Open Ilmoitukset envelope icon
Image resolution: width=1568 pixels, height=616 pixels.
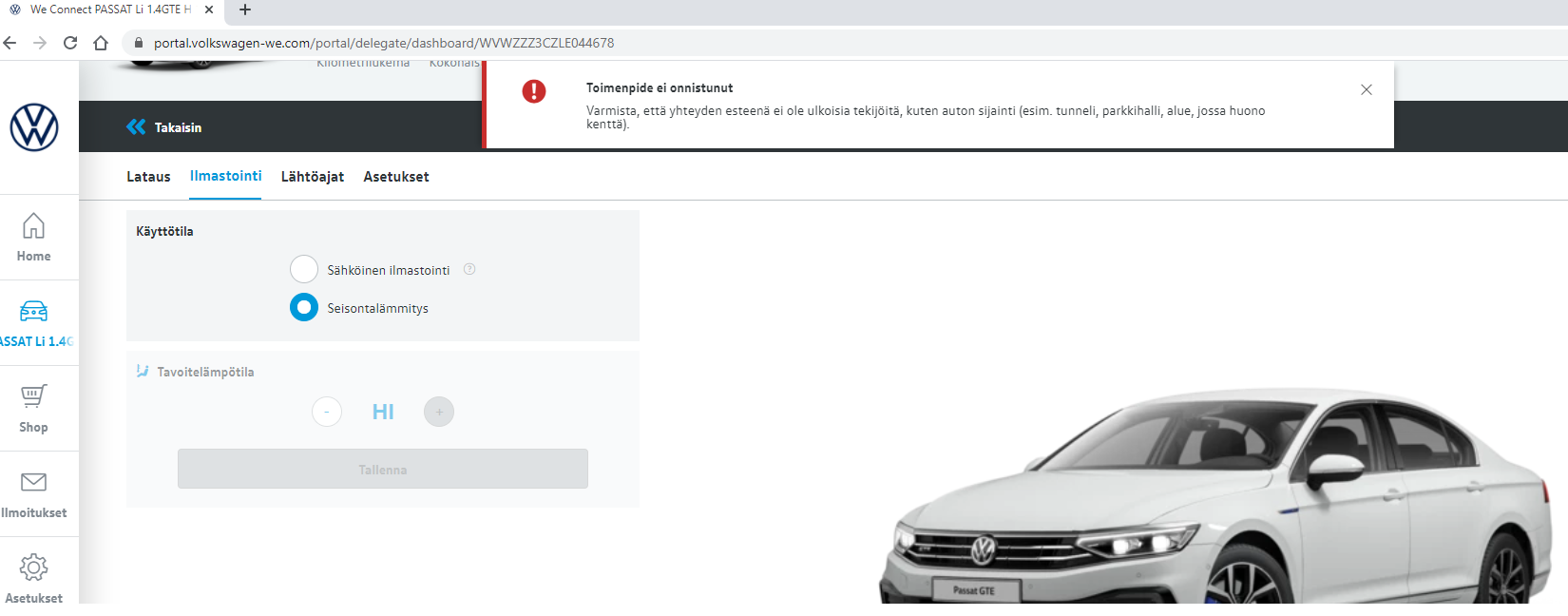pyautogui.click(x=34, y=482)
